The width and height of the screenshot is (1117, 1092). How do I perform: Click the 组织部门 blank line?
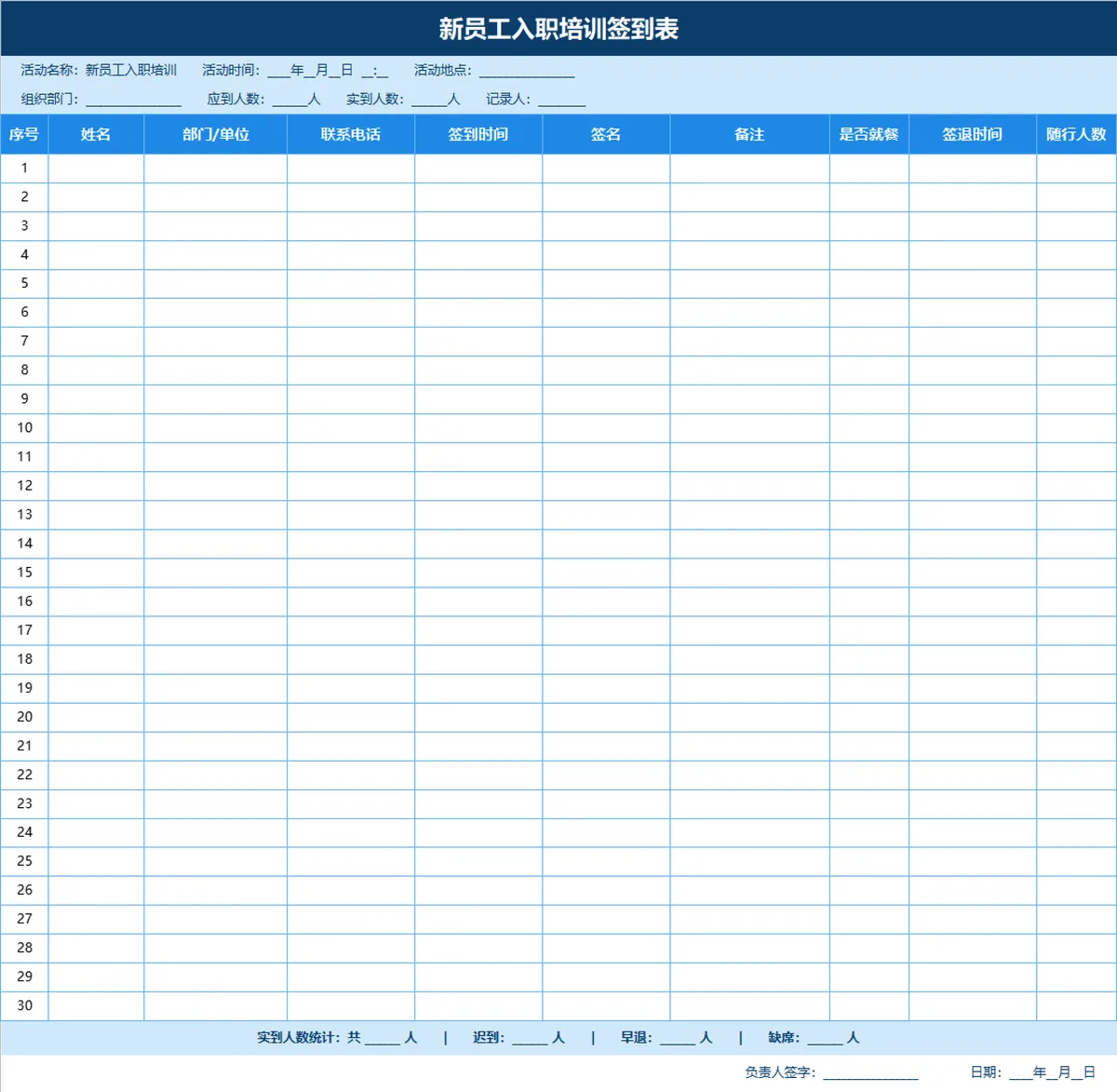click(133, 100)
